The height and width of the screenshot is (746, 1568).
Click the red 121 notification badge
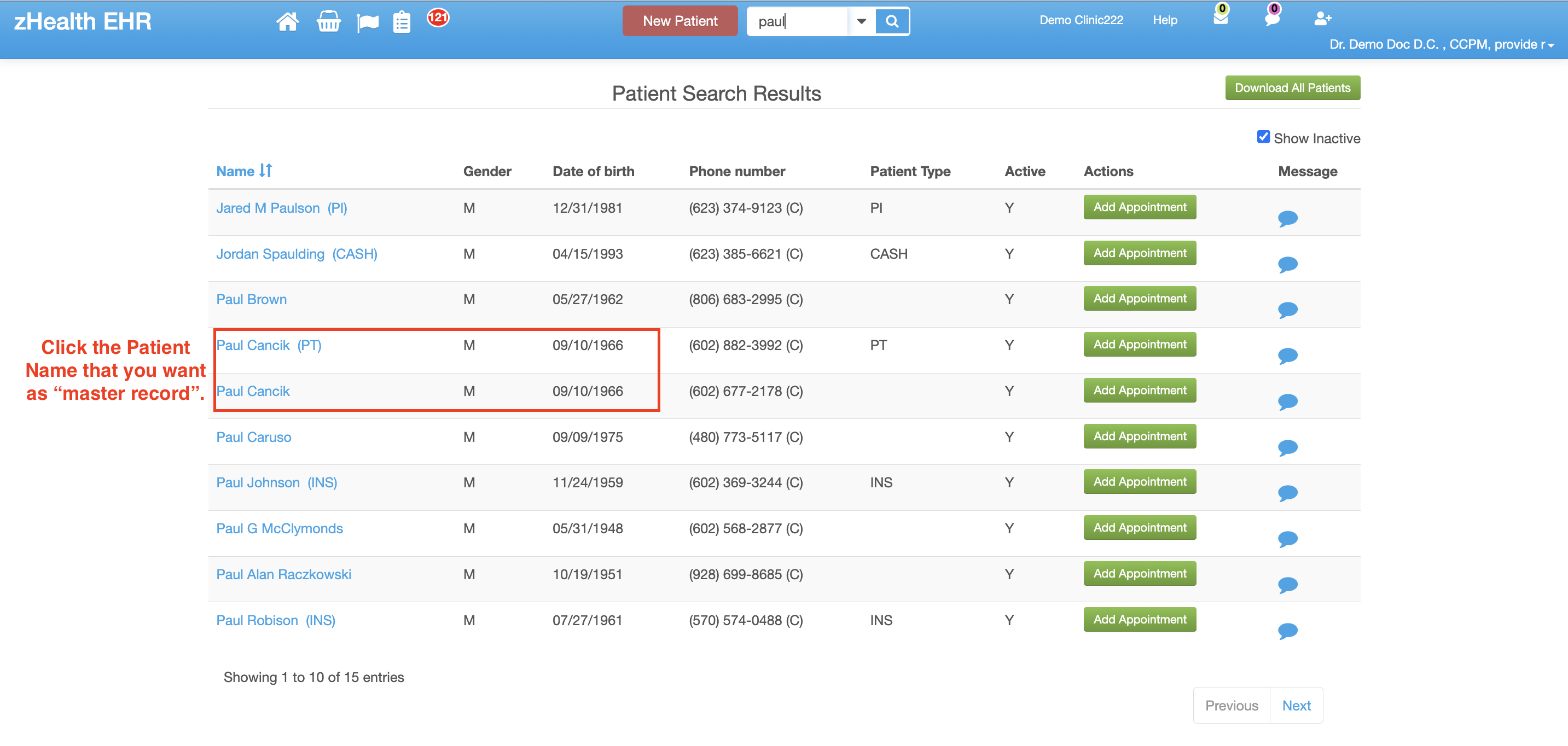438,17
